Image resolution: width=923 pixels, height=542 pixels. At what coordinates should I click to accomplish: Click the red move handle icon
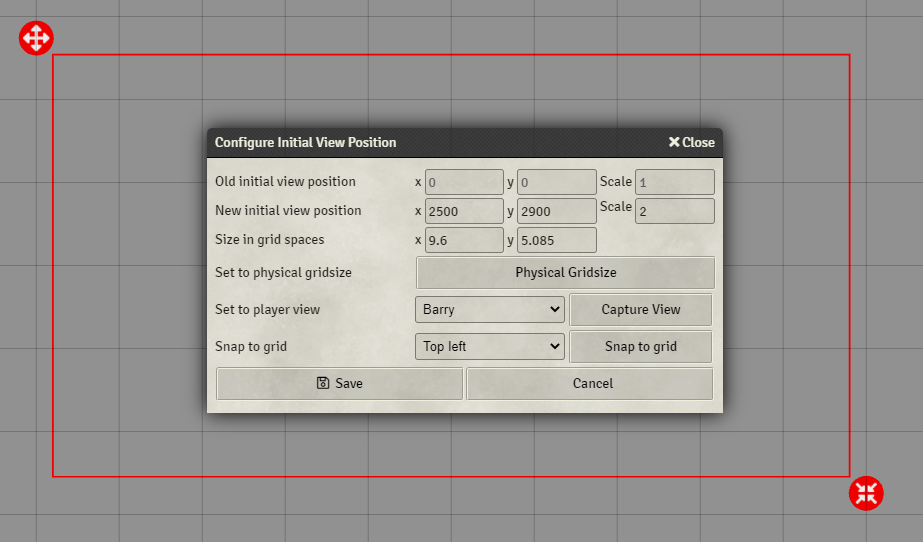[36, 38]
